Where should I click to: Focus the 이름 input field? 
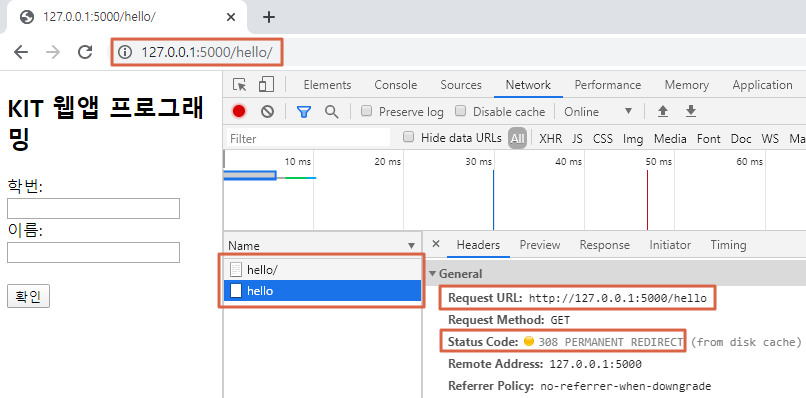tap(93, 252)
